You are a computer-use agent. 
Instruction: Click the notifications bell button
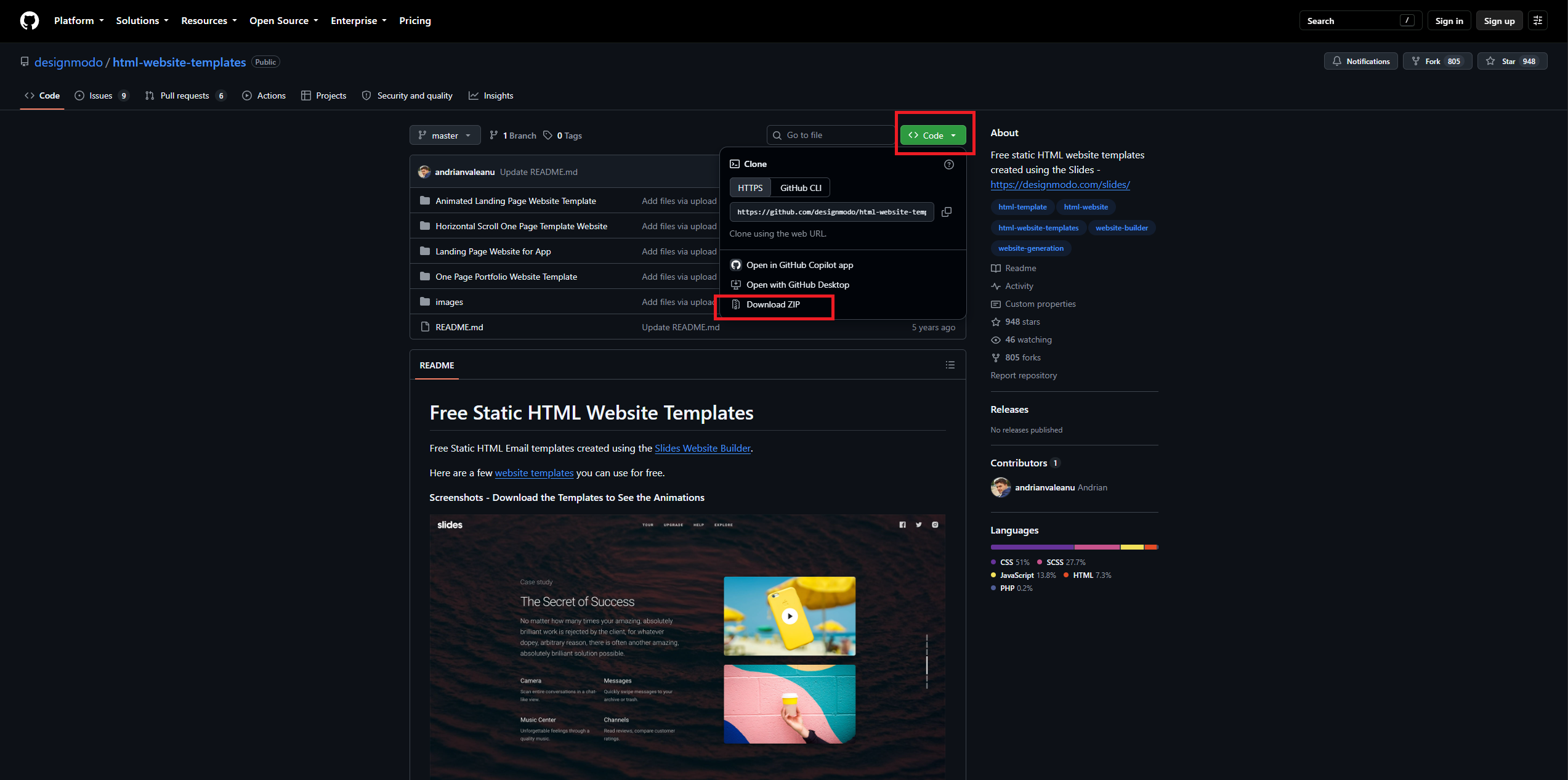(1361, 61)
